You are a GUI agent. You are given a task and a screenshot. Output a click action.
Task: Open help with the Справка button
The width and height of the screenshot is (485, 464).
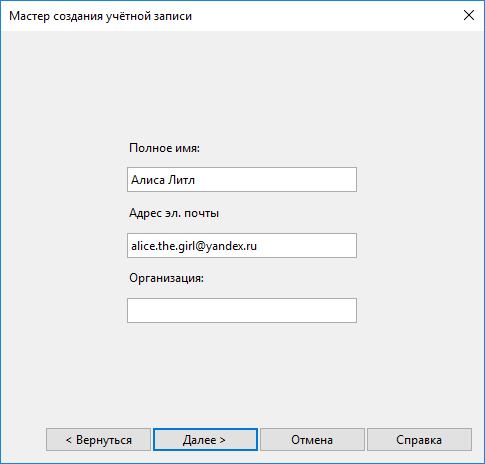pyautogui.click(x=419, y=440)
